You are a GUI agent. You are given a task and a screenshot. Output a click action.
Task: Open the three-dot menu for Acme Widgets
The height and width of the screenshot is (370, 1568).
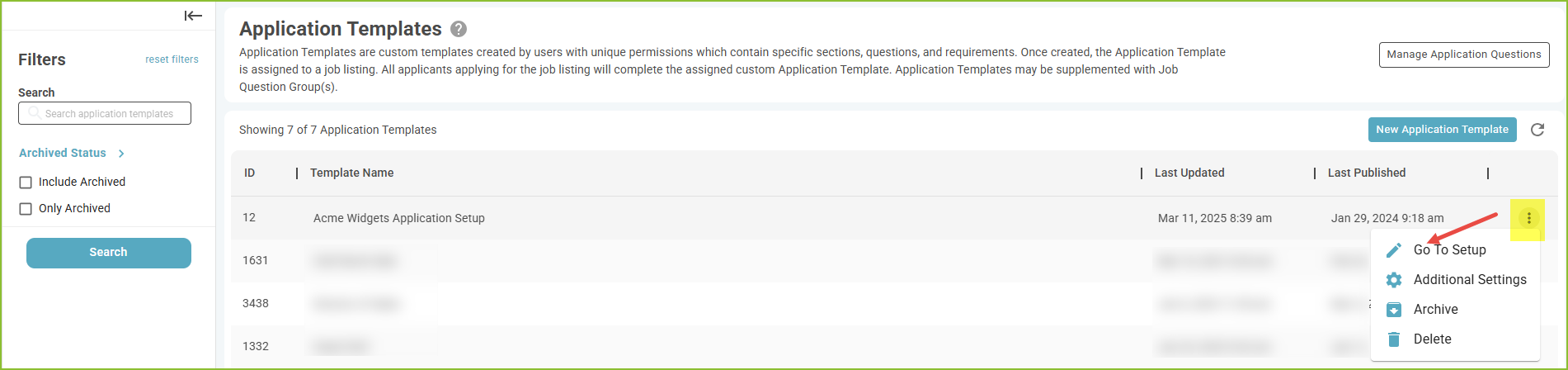tap(1528, 218)
